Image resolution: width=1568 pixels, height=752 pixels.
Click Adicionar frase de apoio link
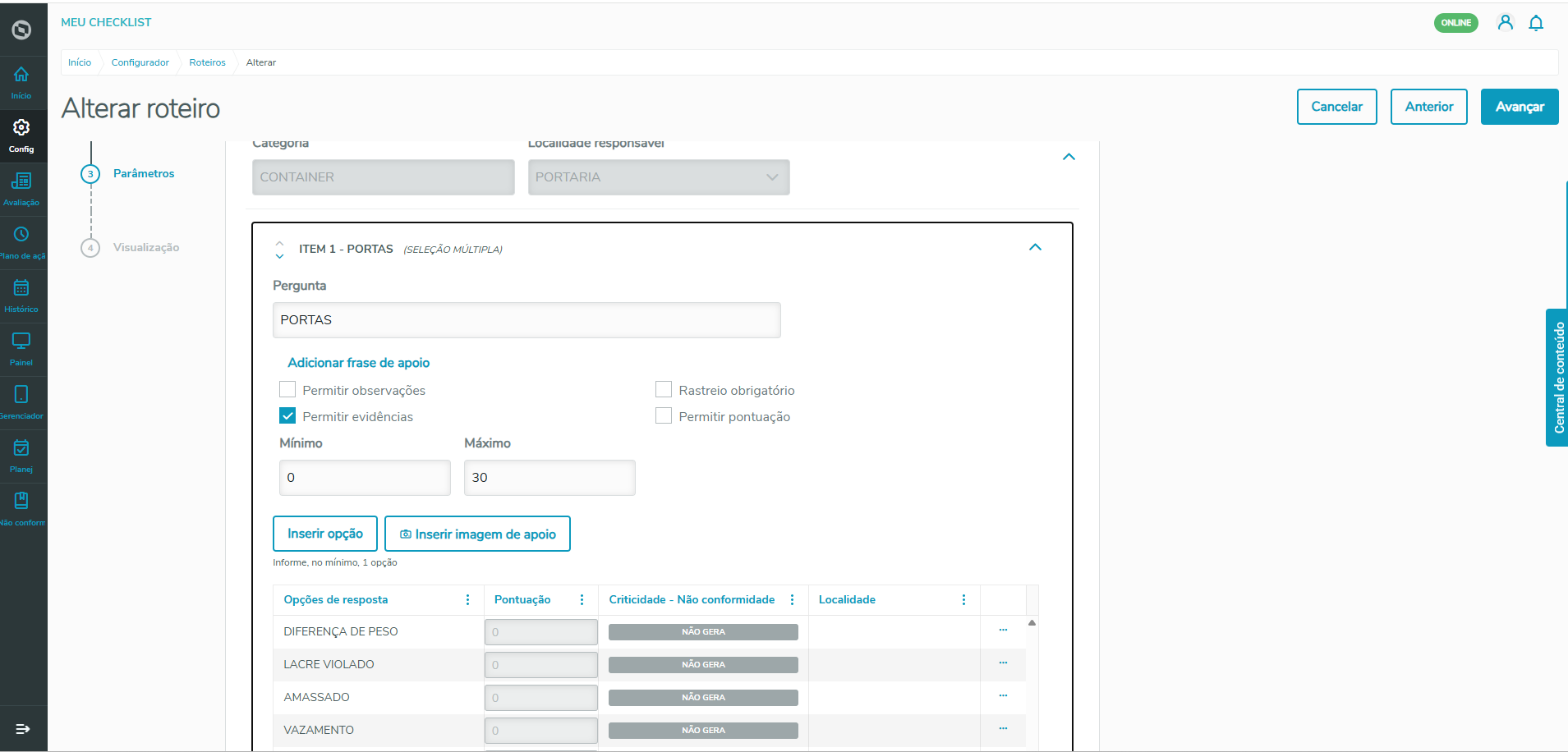[359, 363]
